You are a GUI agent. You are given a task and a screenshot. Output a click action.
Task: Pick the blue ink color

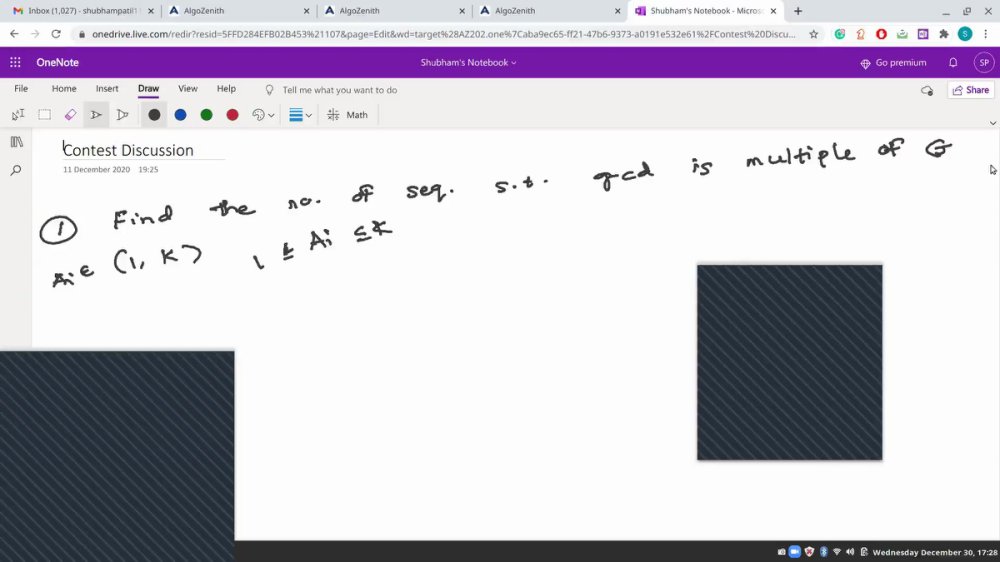coord(180,115)
